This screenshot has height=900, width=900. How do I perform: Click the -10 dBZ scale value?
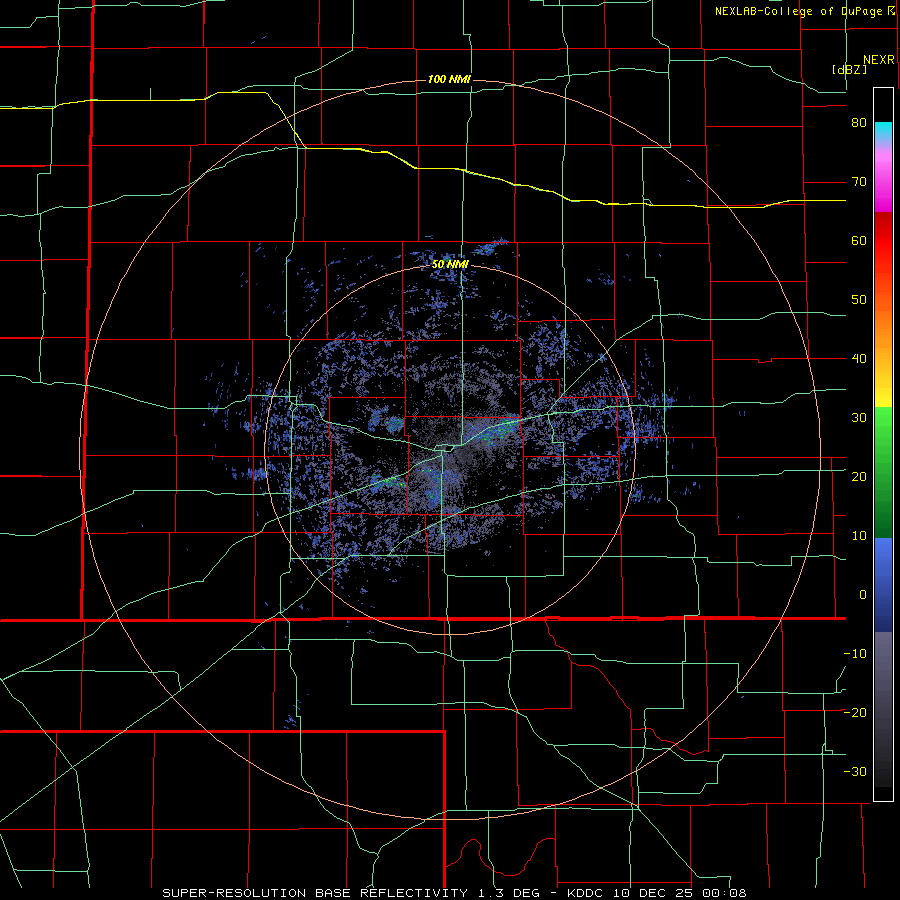tap(855, 654)
